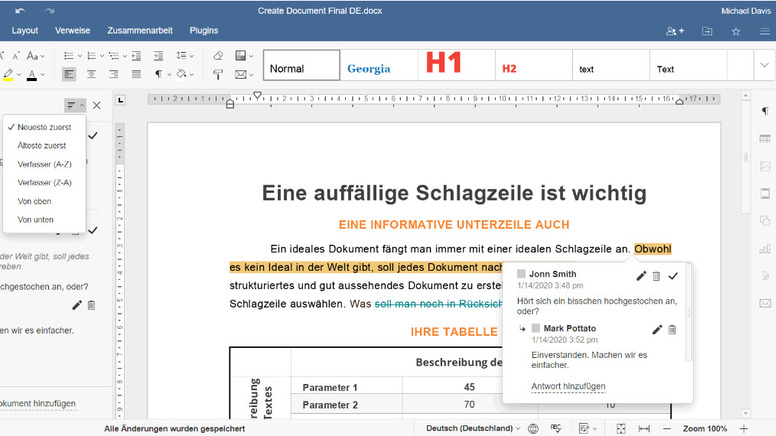Expand the styles gallery chevron

pos(765,65)
